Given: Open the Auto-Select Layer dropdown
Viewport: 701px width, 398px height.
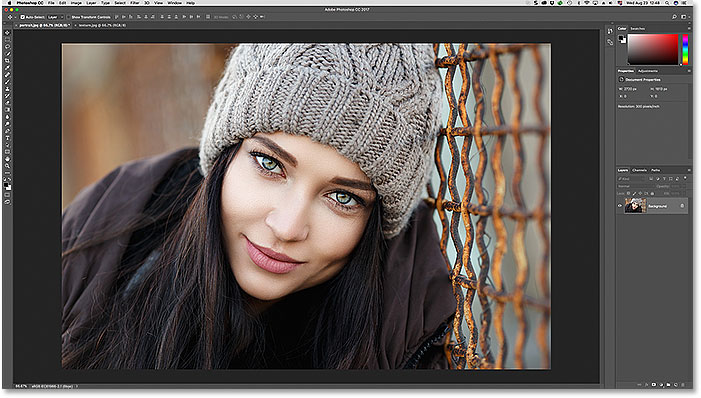Looking at the screenshot, I should point(55,17).
